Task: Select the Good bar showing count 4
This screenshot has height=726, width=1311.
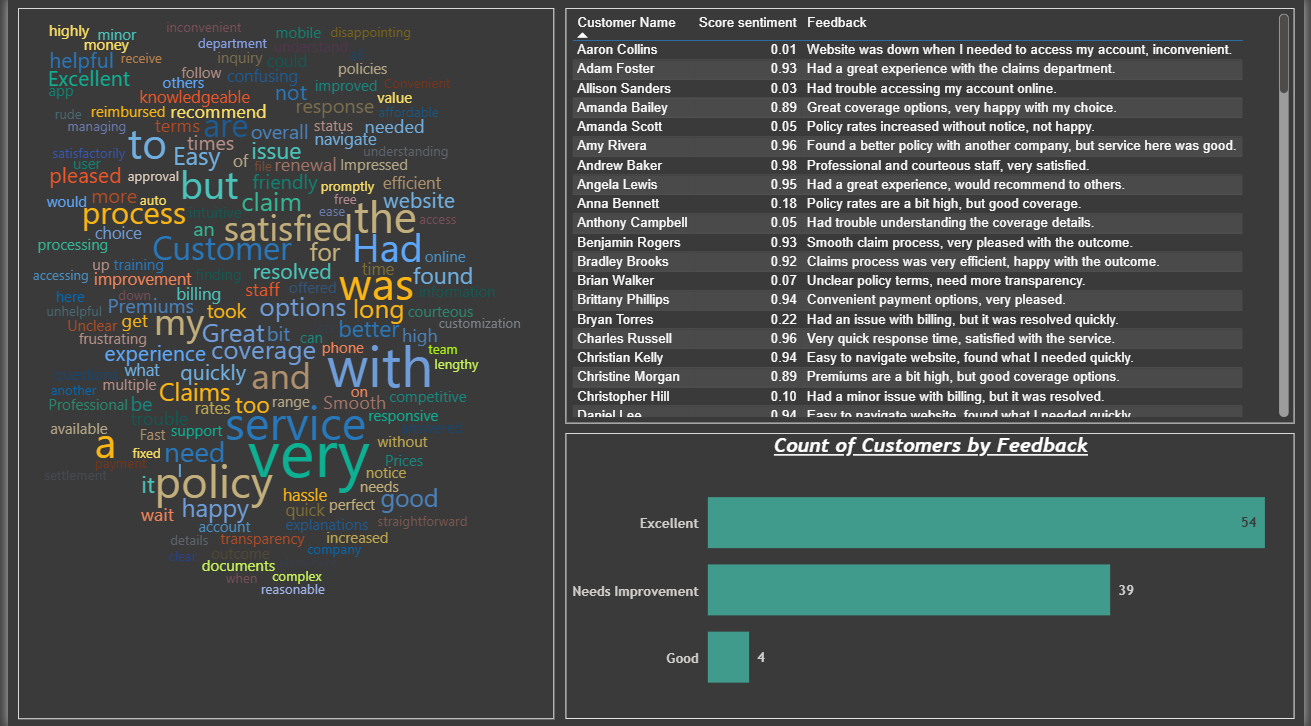Action: [x=729, y=657]
